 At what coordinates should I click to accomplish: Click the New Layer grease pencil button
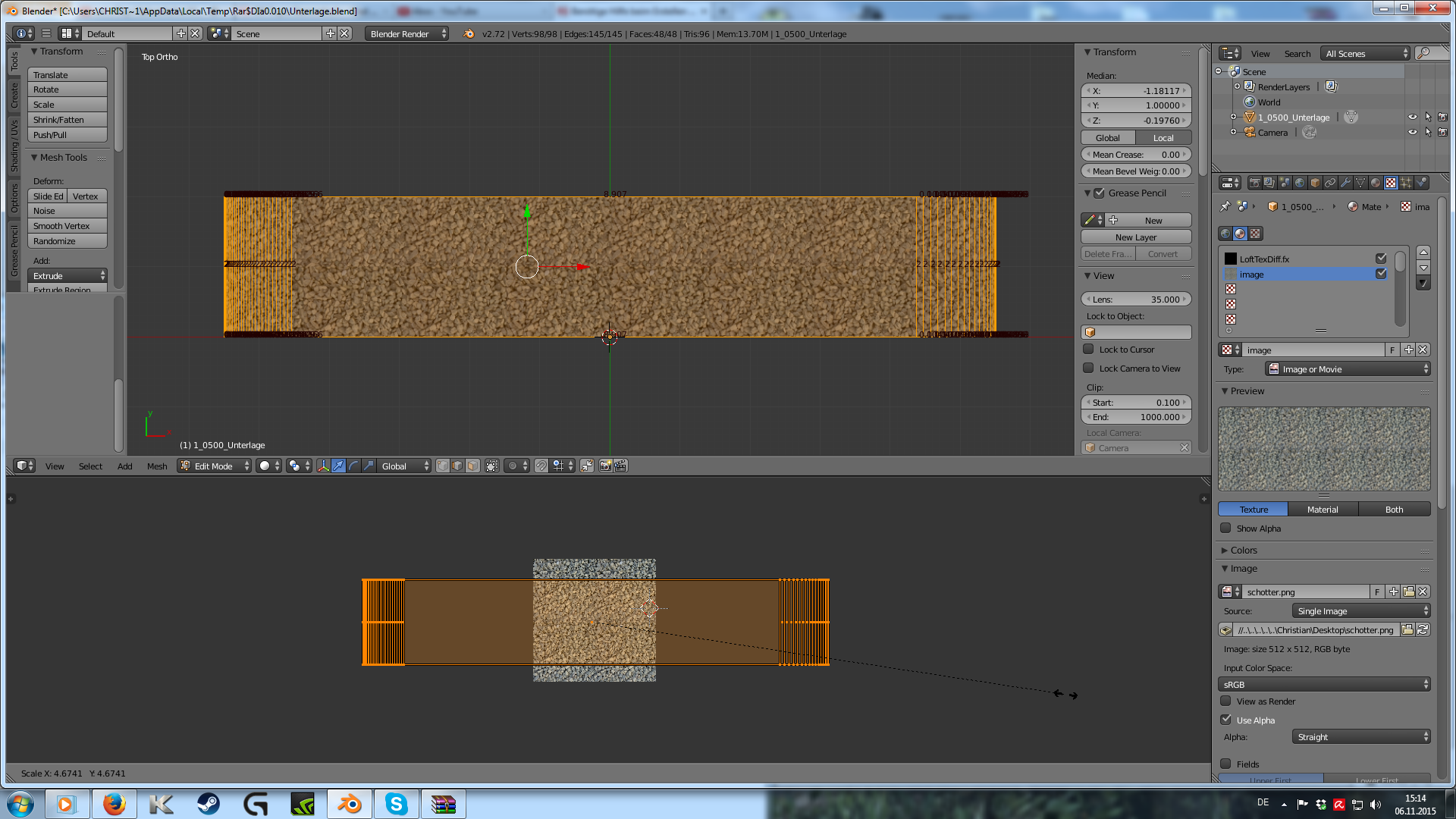(1135, 237)
